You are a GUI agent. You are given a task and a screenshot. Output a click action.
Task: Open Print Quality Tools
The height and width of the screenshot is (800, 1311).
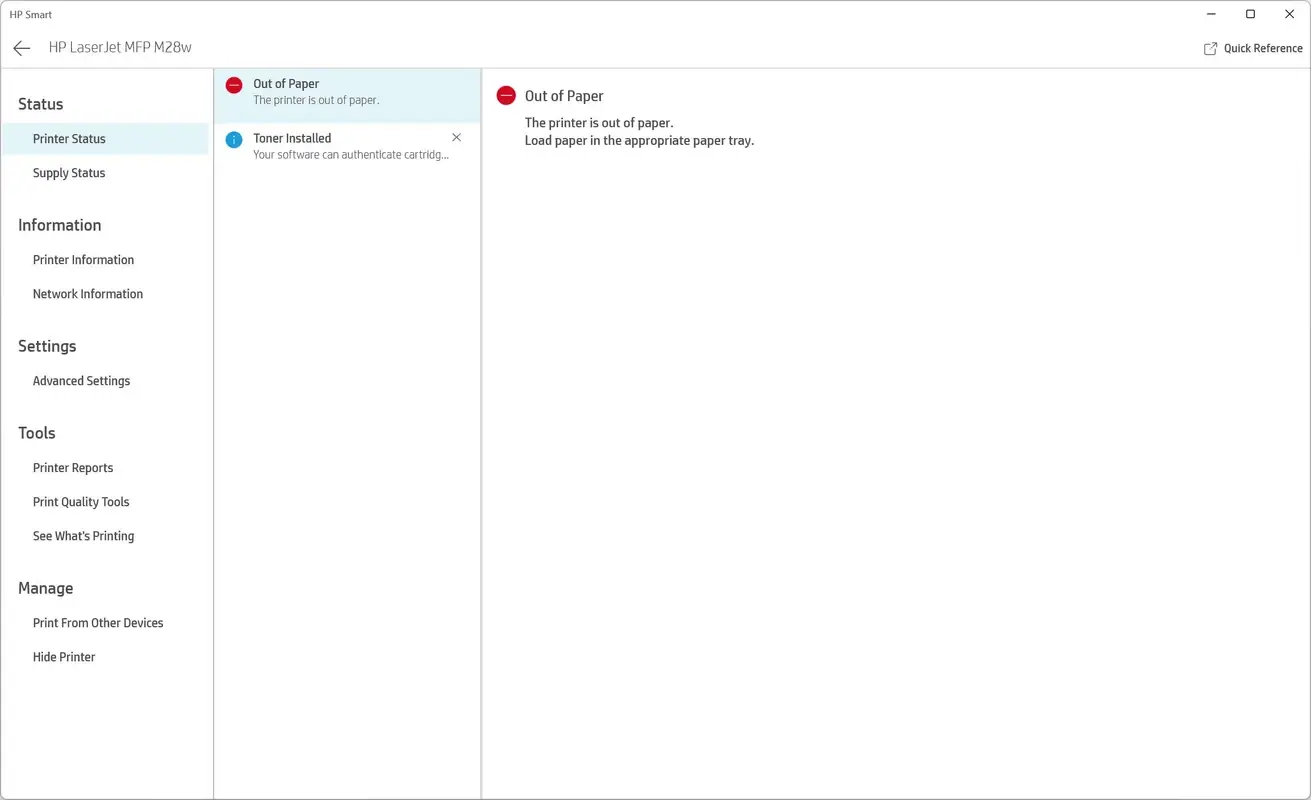(x=80, y=501)
